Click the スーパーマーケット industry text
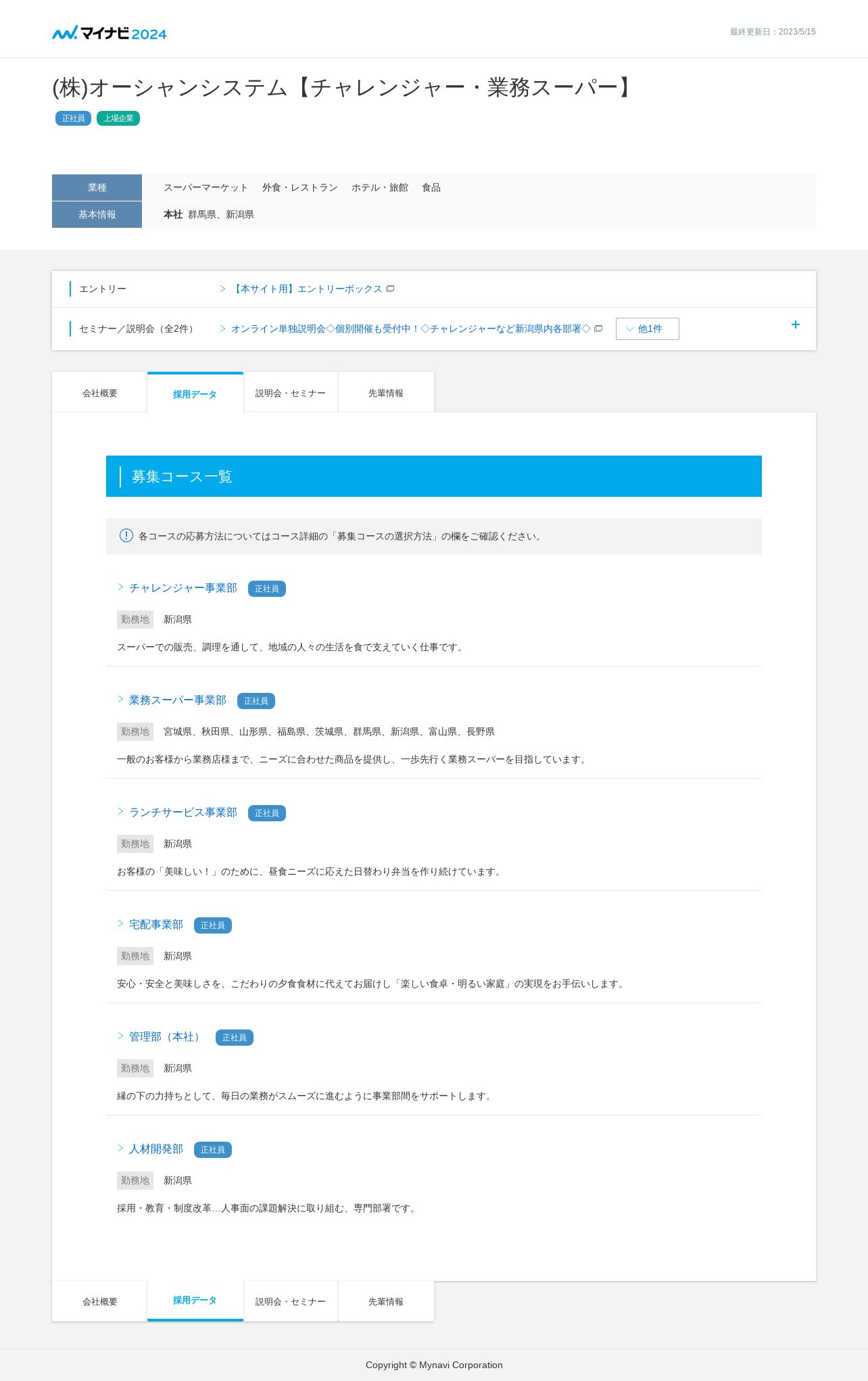 [206, 187]
